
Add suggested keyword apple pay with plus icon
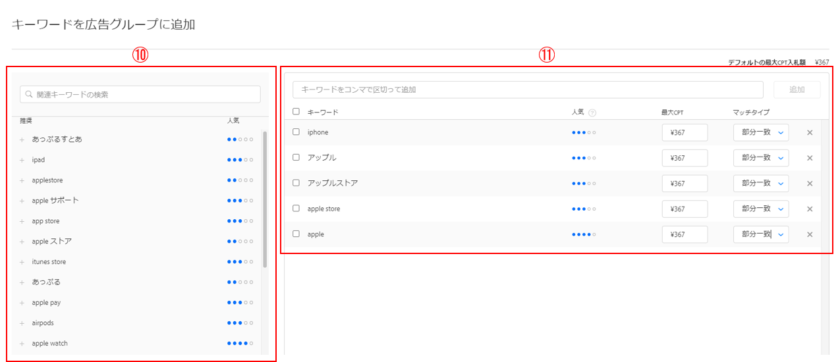pos(22,303)
